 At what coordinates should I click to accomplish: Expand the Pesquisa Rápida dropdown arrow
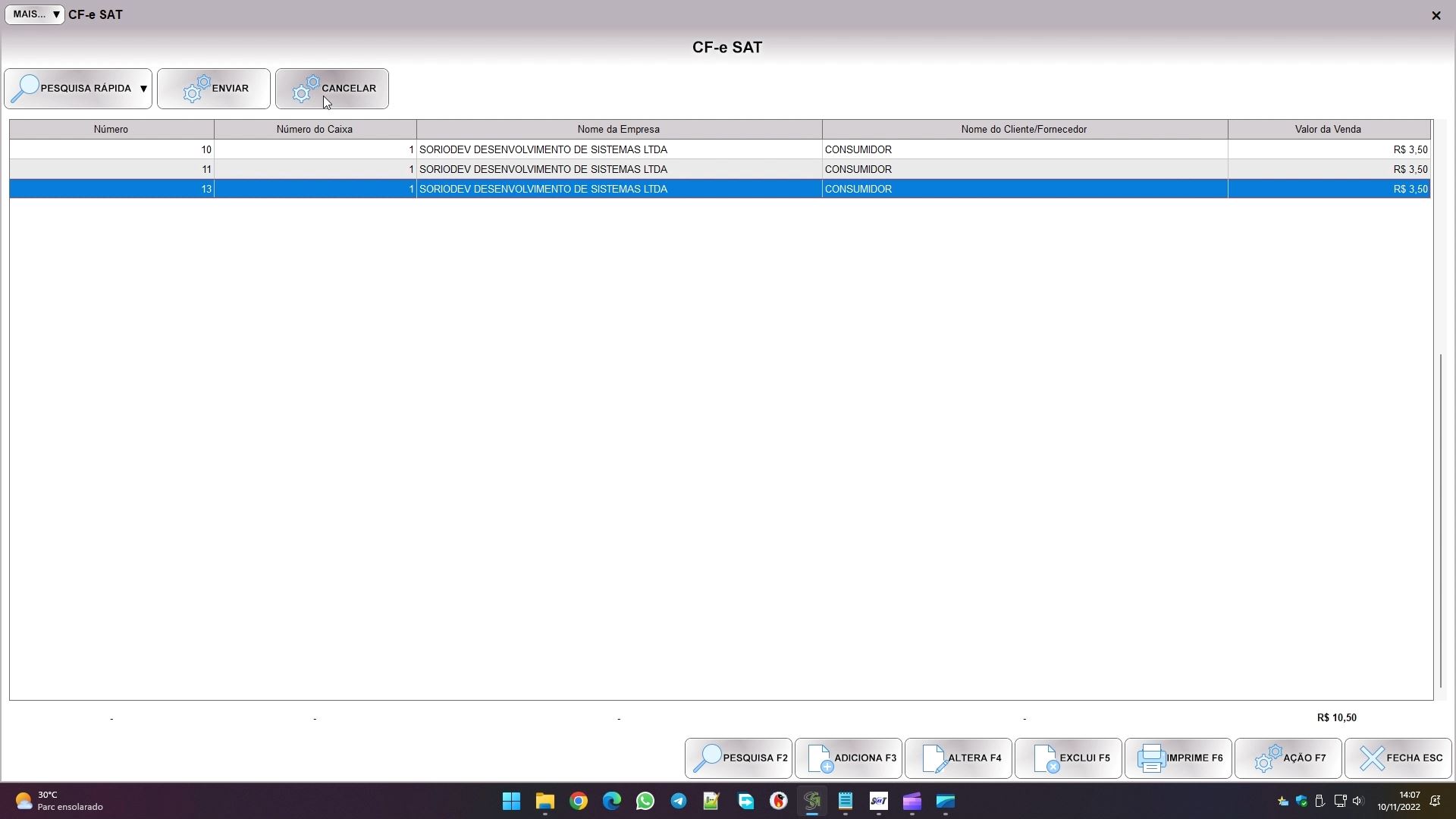pyautogui.click(x=143, y=89)
